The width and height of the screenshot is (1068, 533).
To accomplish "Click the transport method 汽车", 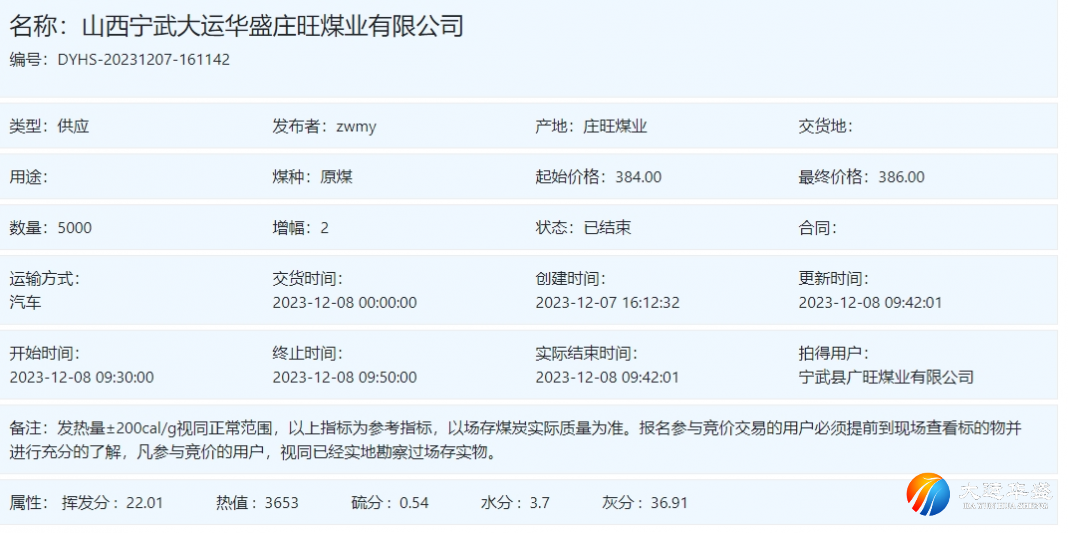I will tap(26, 302).
